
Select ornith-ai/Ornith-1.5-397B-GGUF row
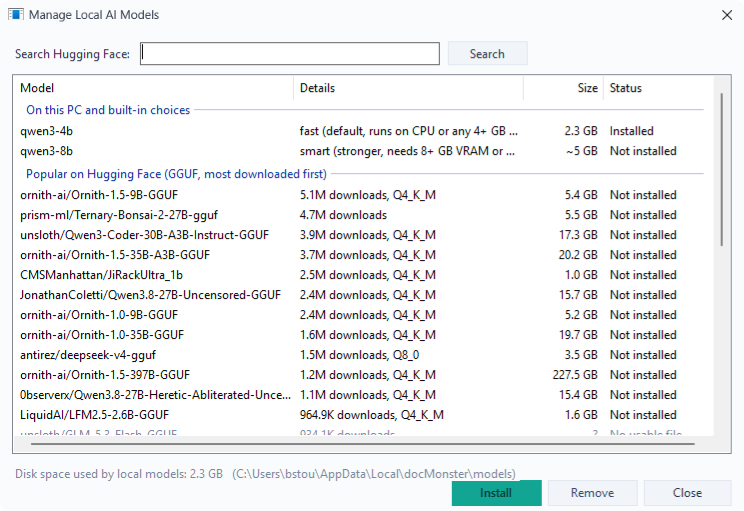pyautogui.click(x=363, y=375)
